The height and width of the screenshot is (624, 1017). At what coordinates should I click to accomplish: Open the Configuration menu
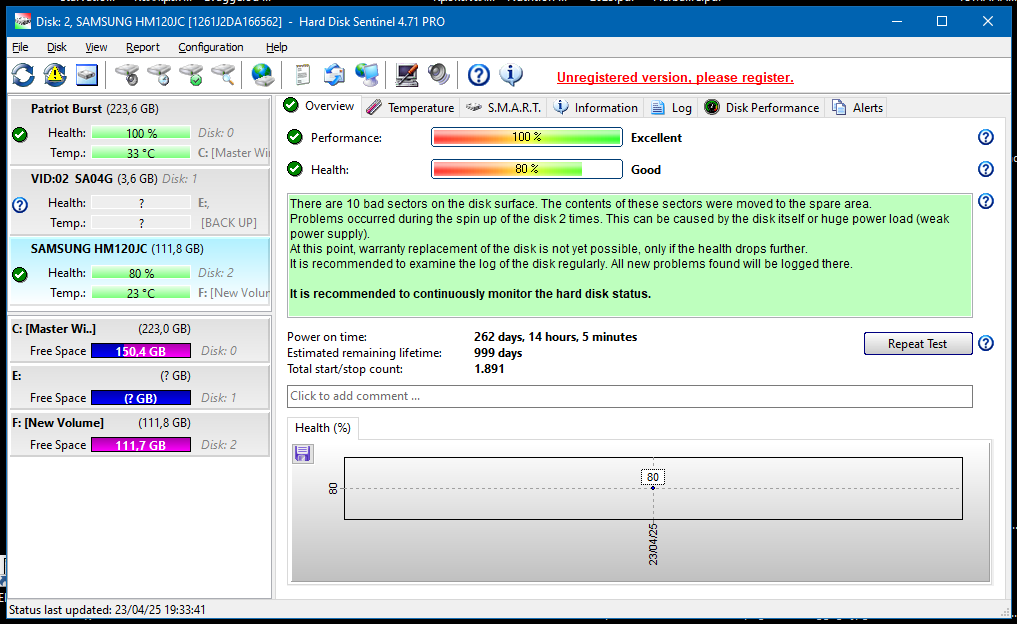[211, 47]
